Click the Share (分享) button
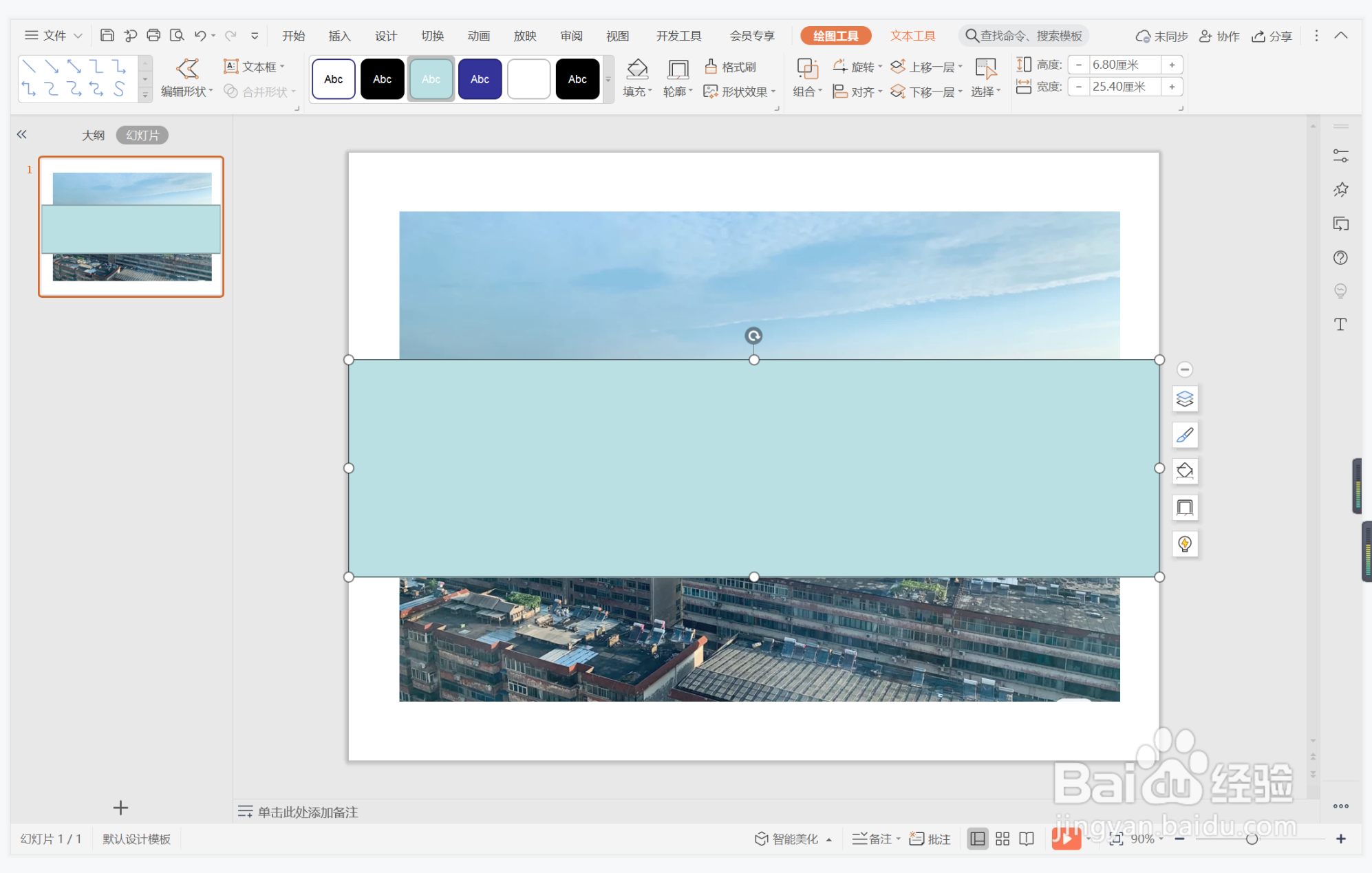 (1272, 36)
